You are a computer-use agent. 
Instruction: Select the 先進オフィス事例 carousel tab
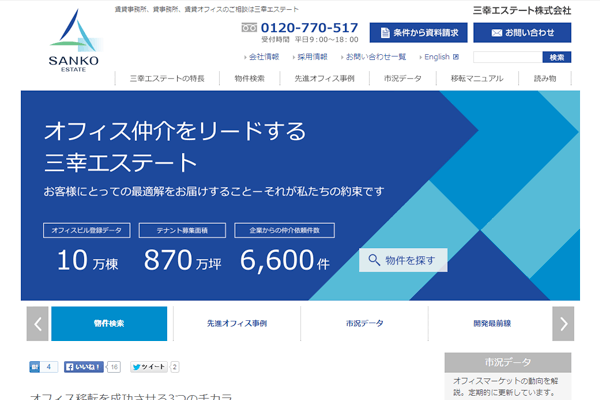coord(237,323)
